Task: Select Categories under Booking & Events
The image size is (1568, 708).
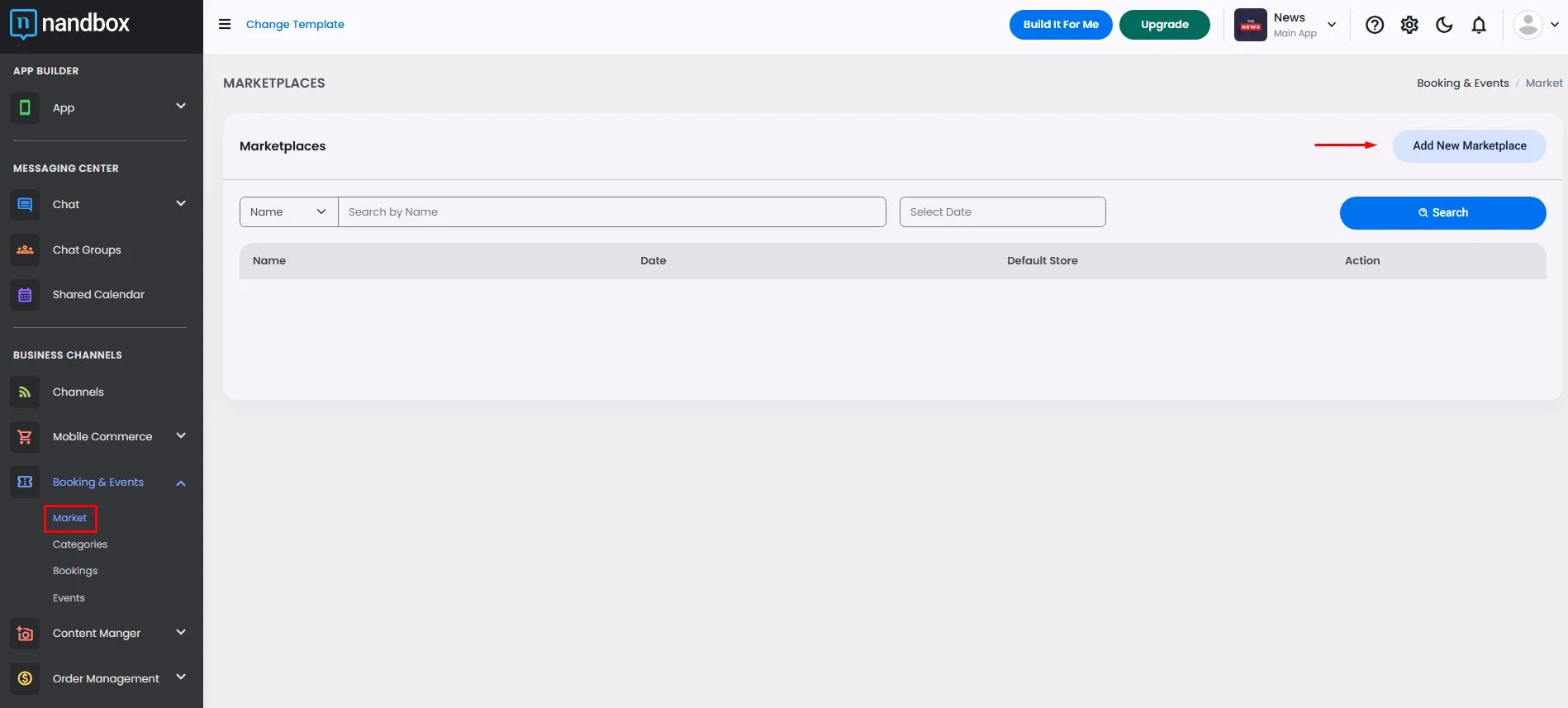Action: pyautogui.click(x=80, y=544)
